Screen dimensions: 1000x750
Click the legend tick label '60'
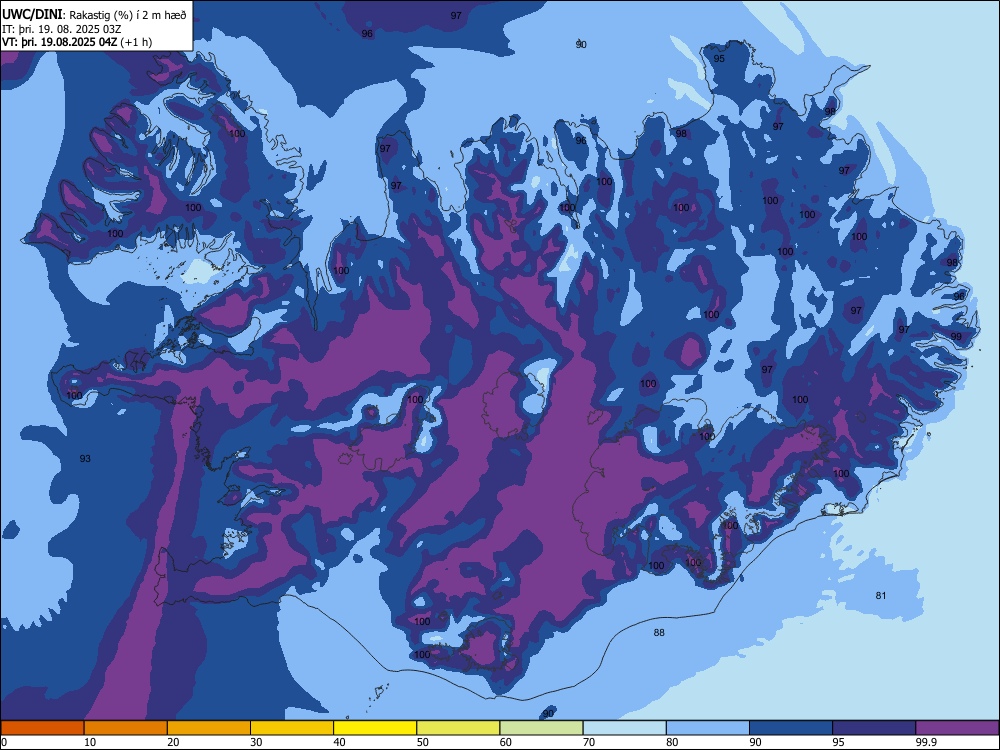click(x=506, y=742)
